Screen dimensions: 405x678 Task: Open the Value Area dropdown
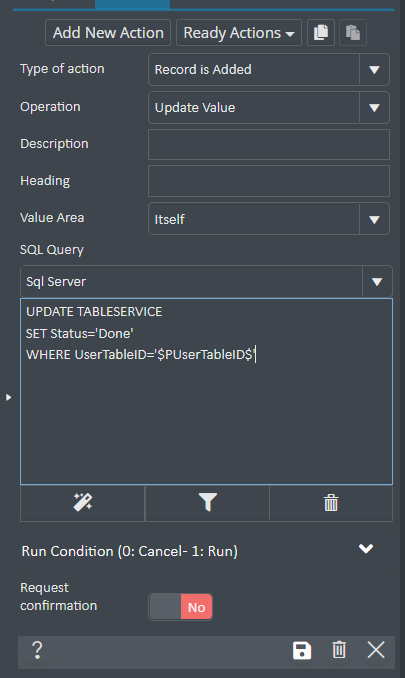point(269,219)
